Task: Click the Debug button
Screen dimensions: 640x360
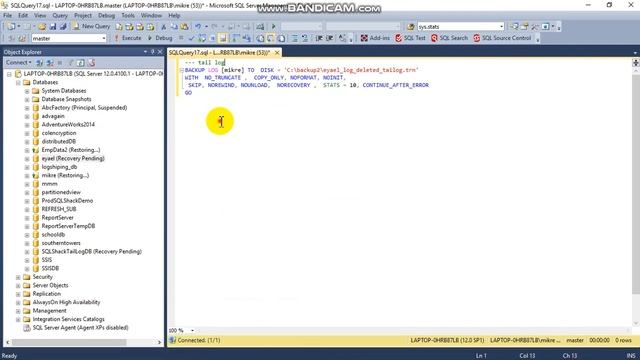Action: pyautogui.click(x=160, y=38)
